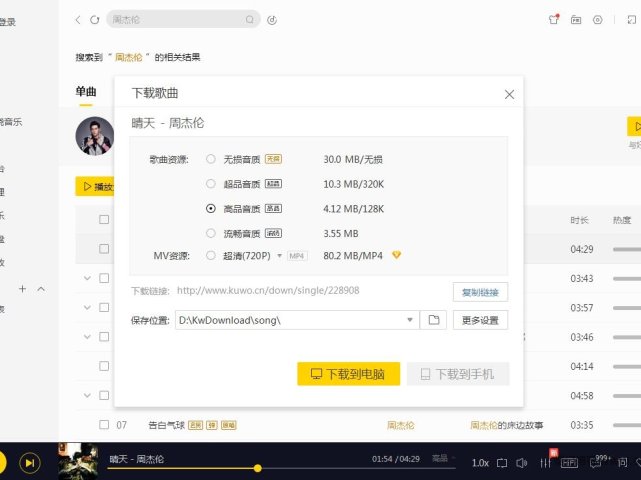Open the MV resolution dropdown arrow
This screenshot has width=641, height=480.
280,256
